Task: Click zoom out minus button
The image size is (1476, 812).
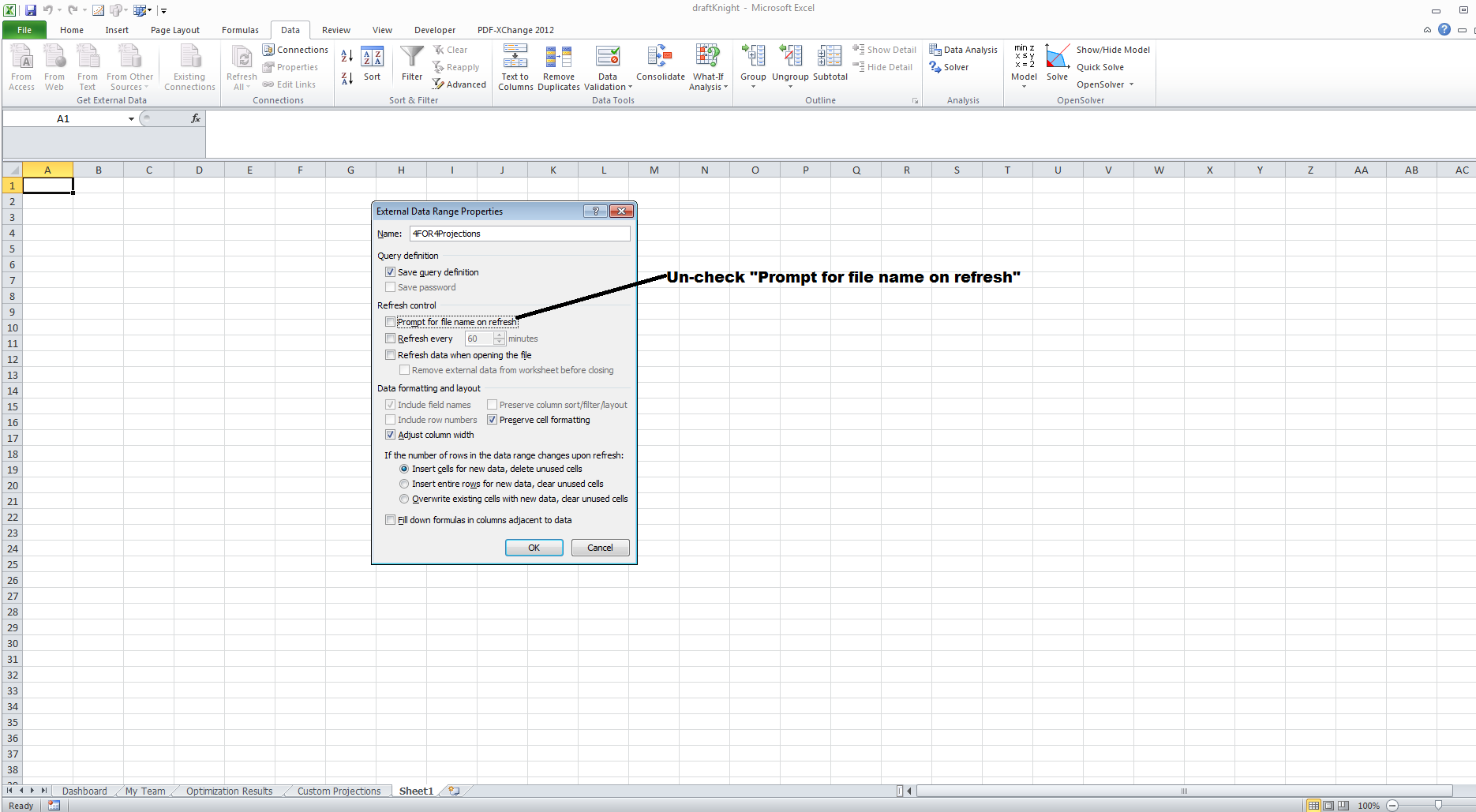Action: point(1392,806)
